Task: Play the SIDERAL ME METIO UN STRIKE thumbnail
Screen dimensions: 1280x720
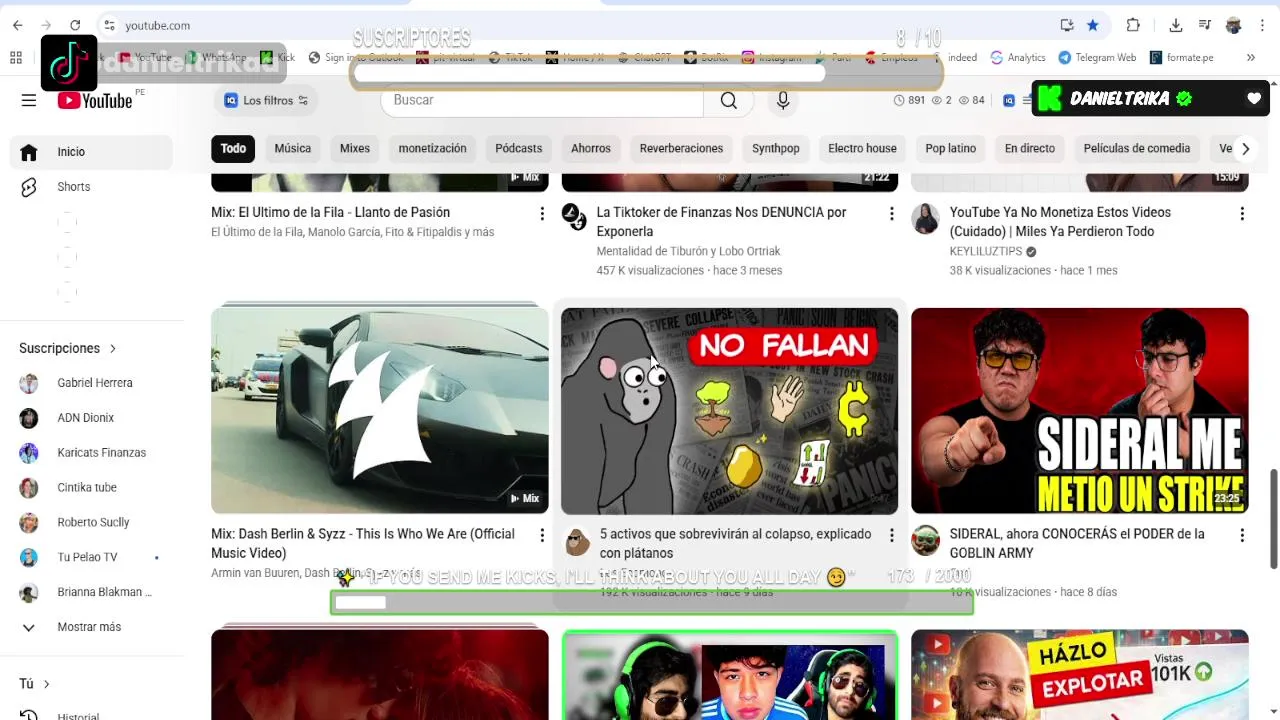Action: tap(1080, 411)
